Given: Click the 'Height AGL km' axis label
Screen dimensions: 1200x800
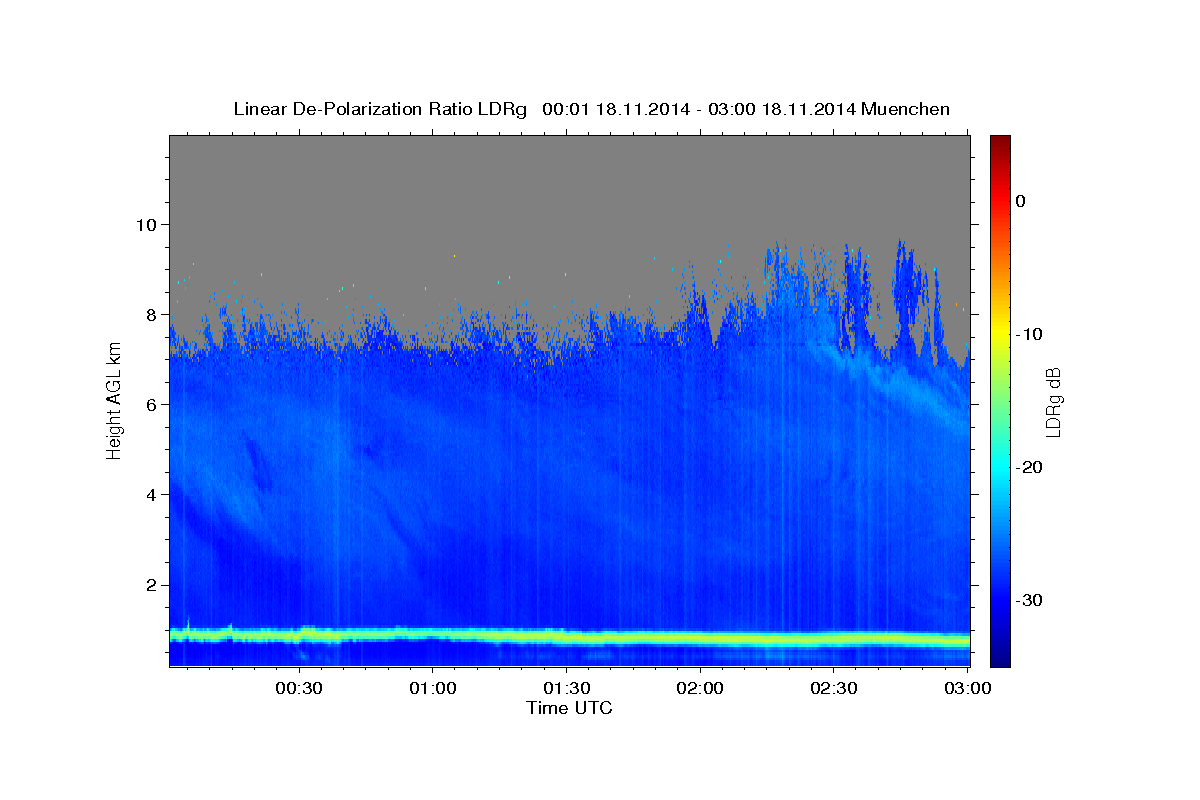Looking at the screenshot, I should pos(114,400).
